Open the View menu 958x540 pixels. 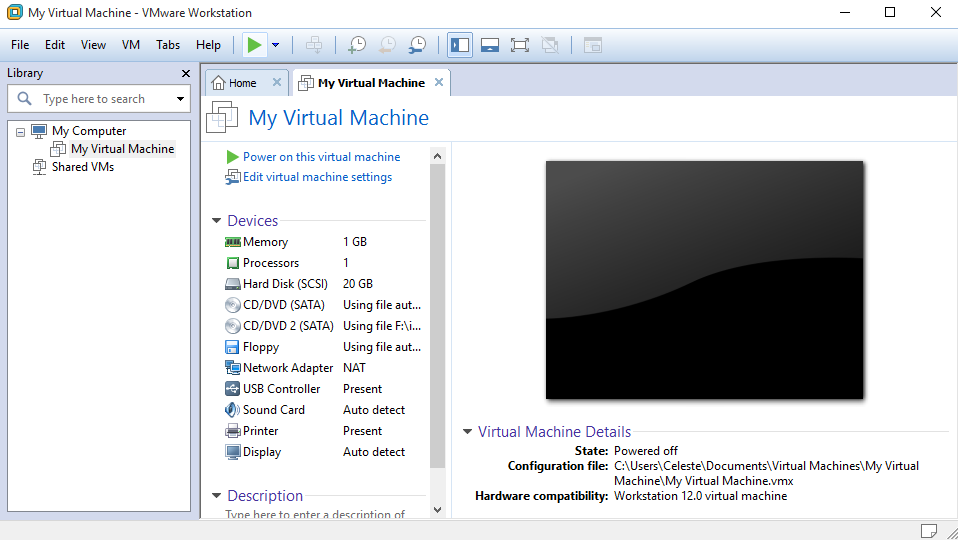click(93, 45)
